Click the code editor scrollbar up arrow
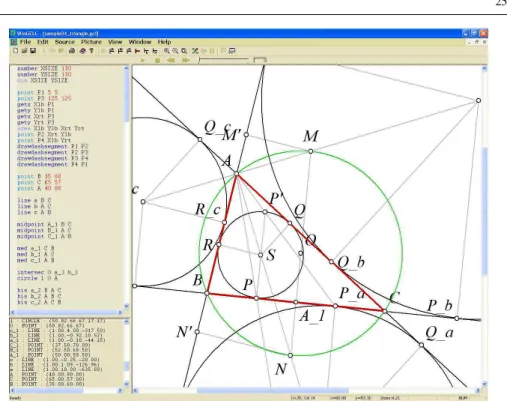The image size is (507, 401). click(x=126, y=68)
